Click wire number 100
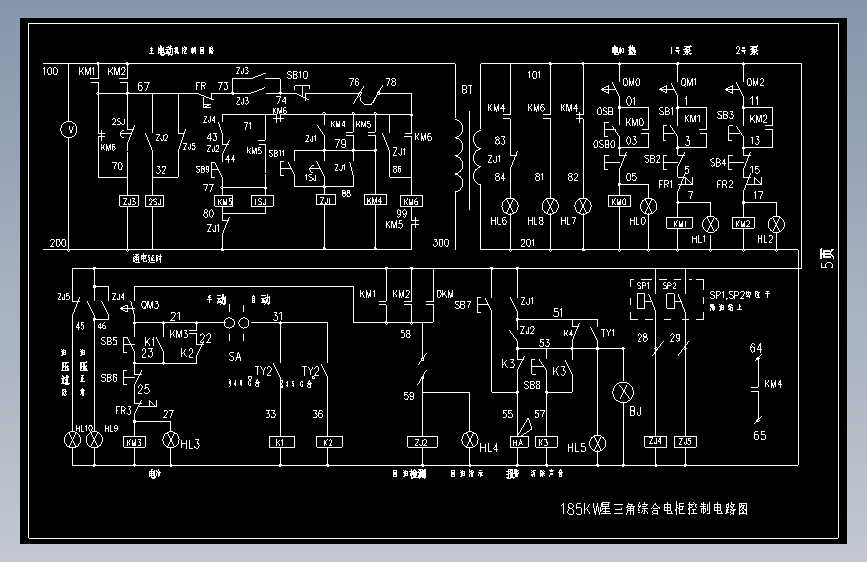 point(50,71)
